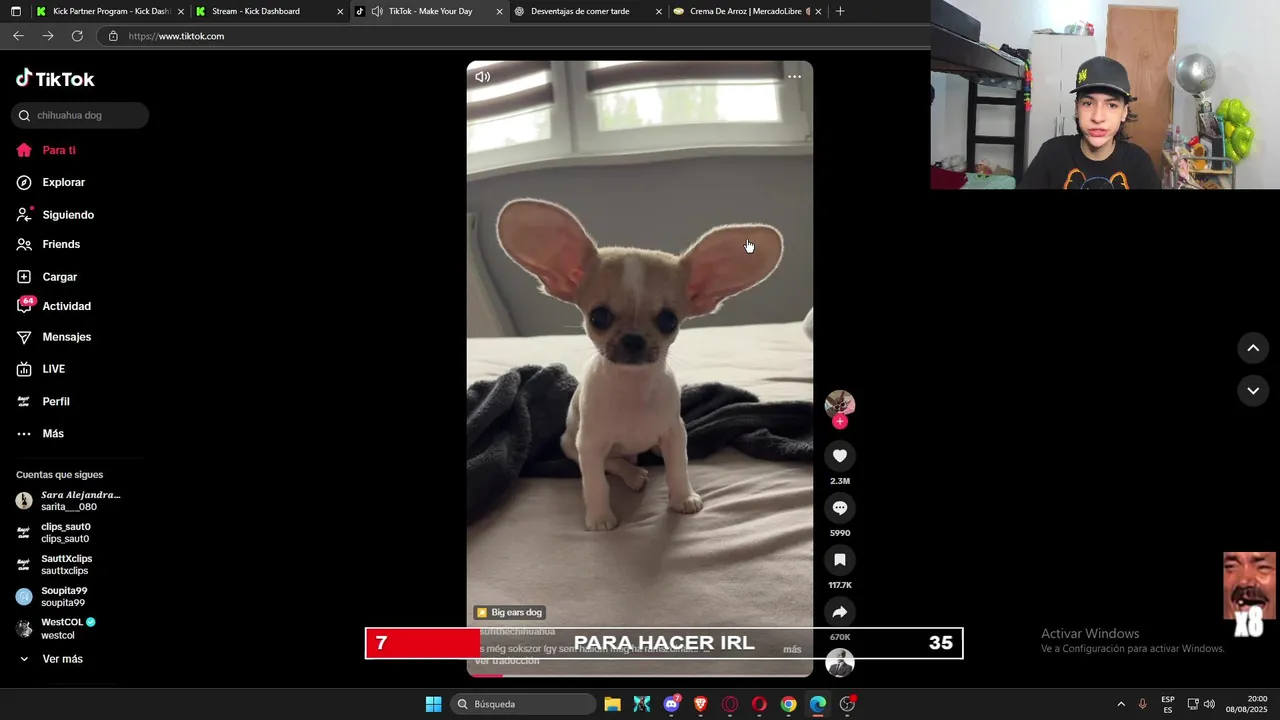Click the taskbar Búsqueda box
This screenshot has height=720, width=1280.
(522, 704)
